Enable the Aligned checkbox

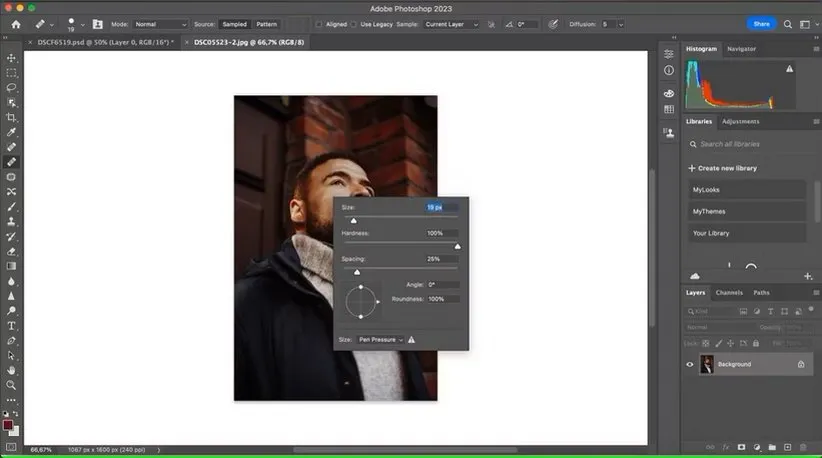tap(319, 24)
